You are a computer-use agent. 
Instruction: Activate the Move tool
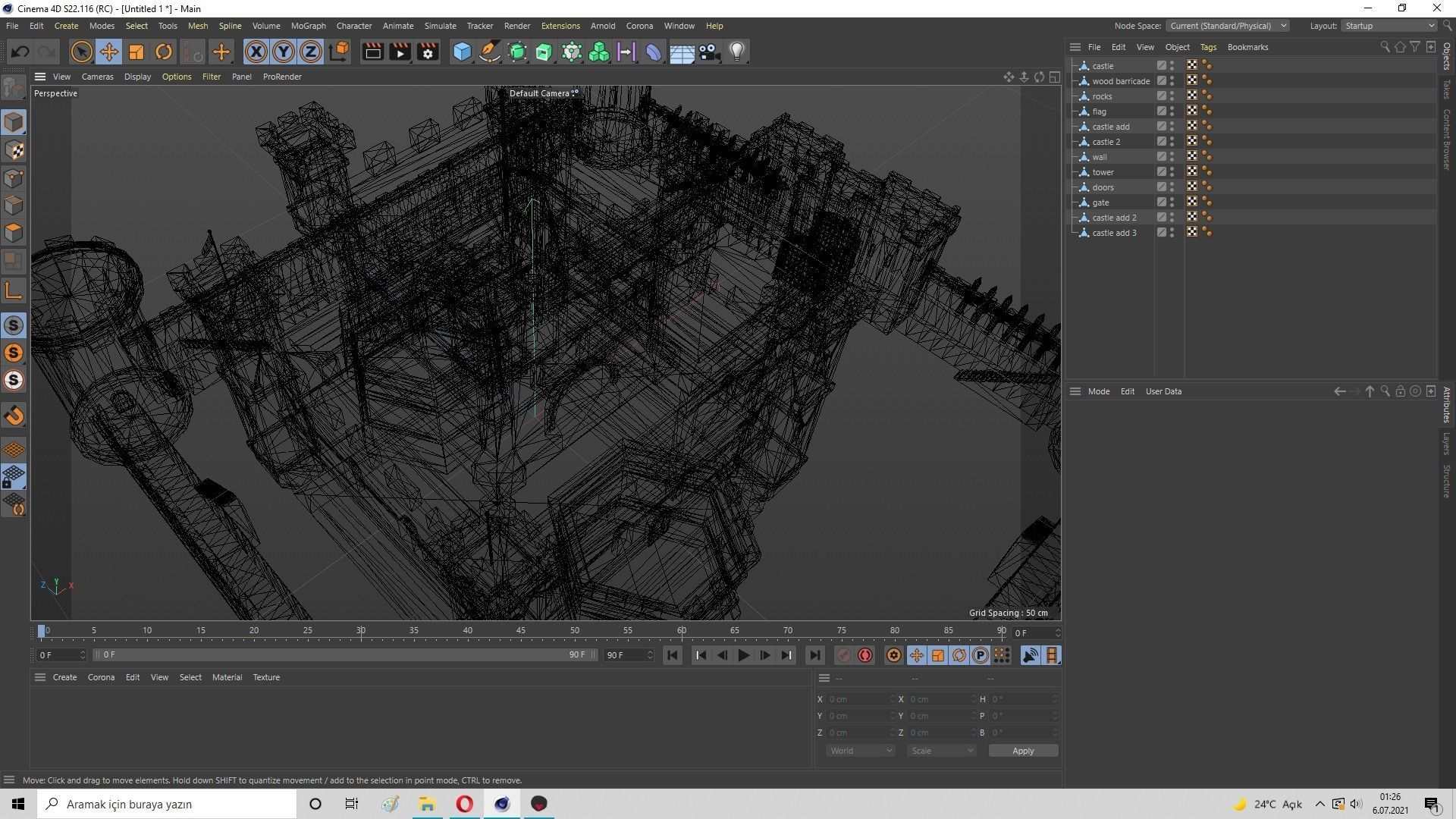click(x=108, y=52)
